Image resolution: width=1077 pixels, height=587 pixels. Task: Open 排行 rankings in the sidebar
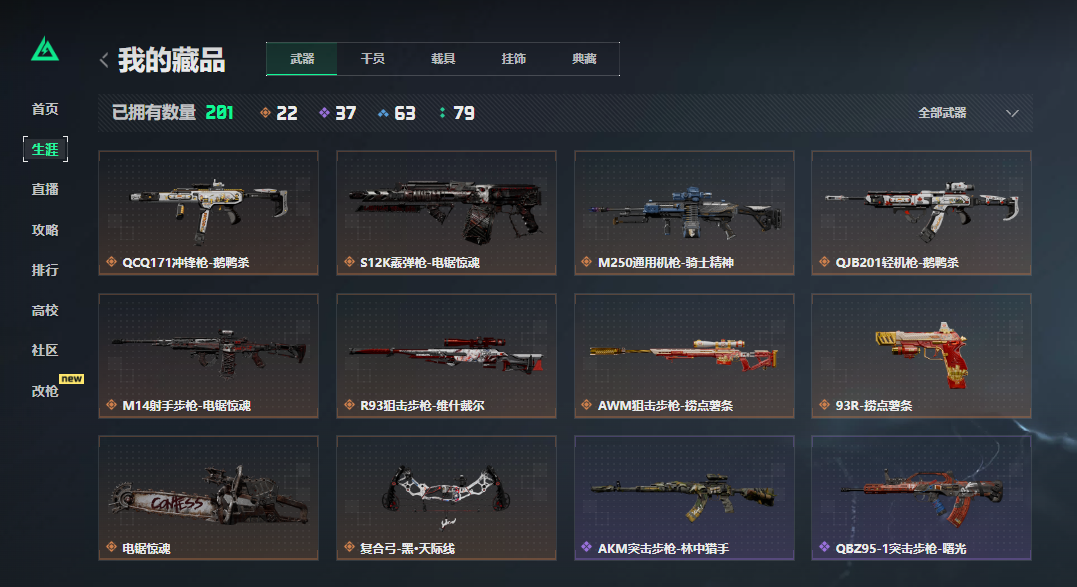pos(45,270)
